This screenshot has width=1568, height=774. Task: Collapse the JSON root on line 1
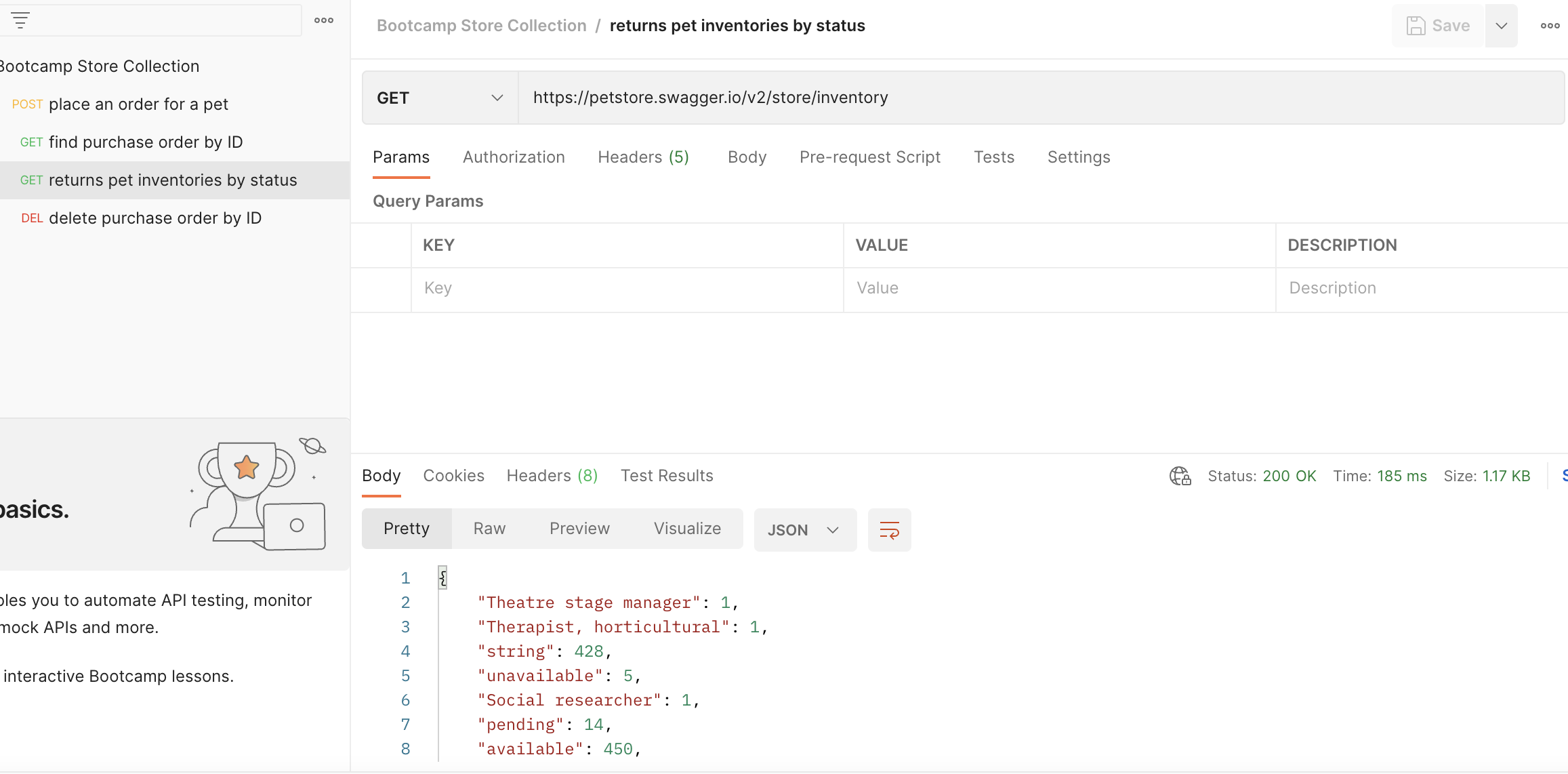[442, 577]
